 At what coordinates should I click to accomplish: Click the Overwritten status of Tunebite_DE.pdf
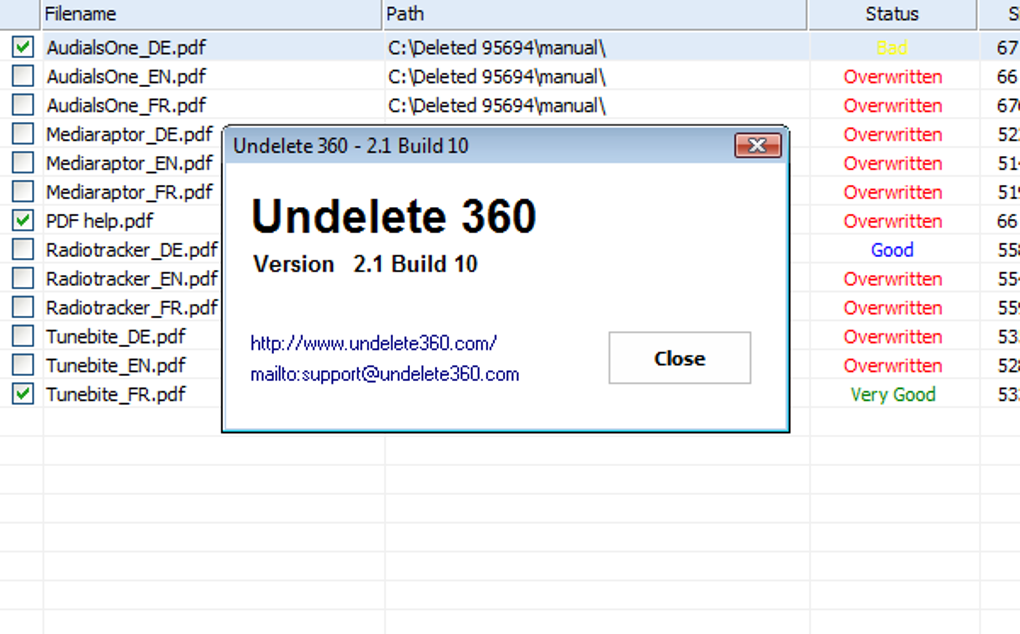pyautogui.click(x=892, y=337)
